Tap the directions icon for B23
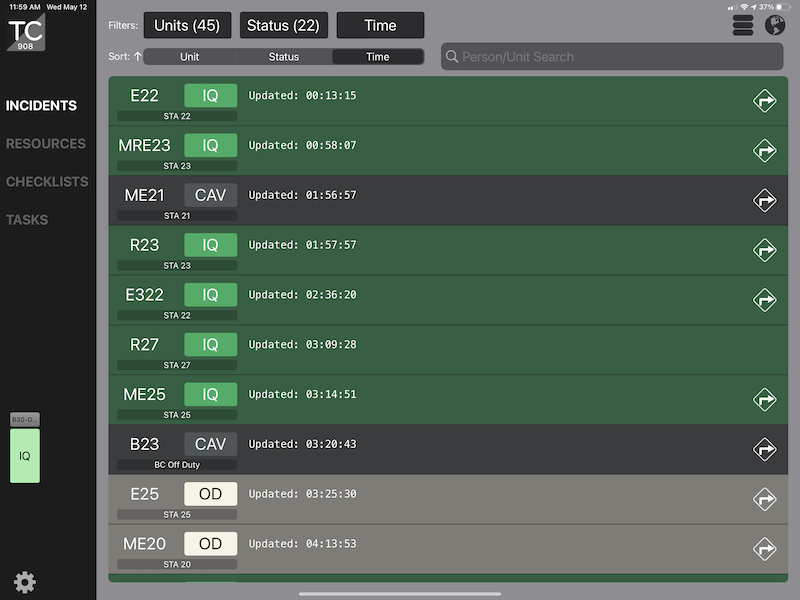Image resolution: width=800 pixels, height=600 pixels. 765,450
